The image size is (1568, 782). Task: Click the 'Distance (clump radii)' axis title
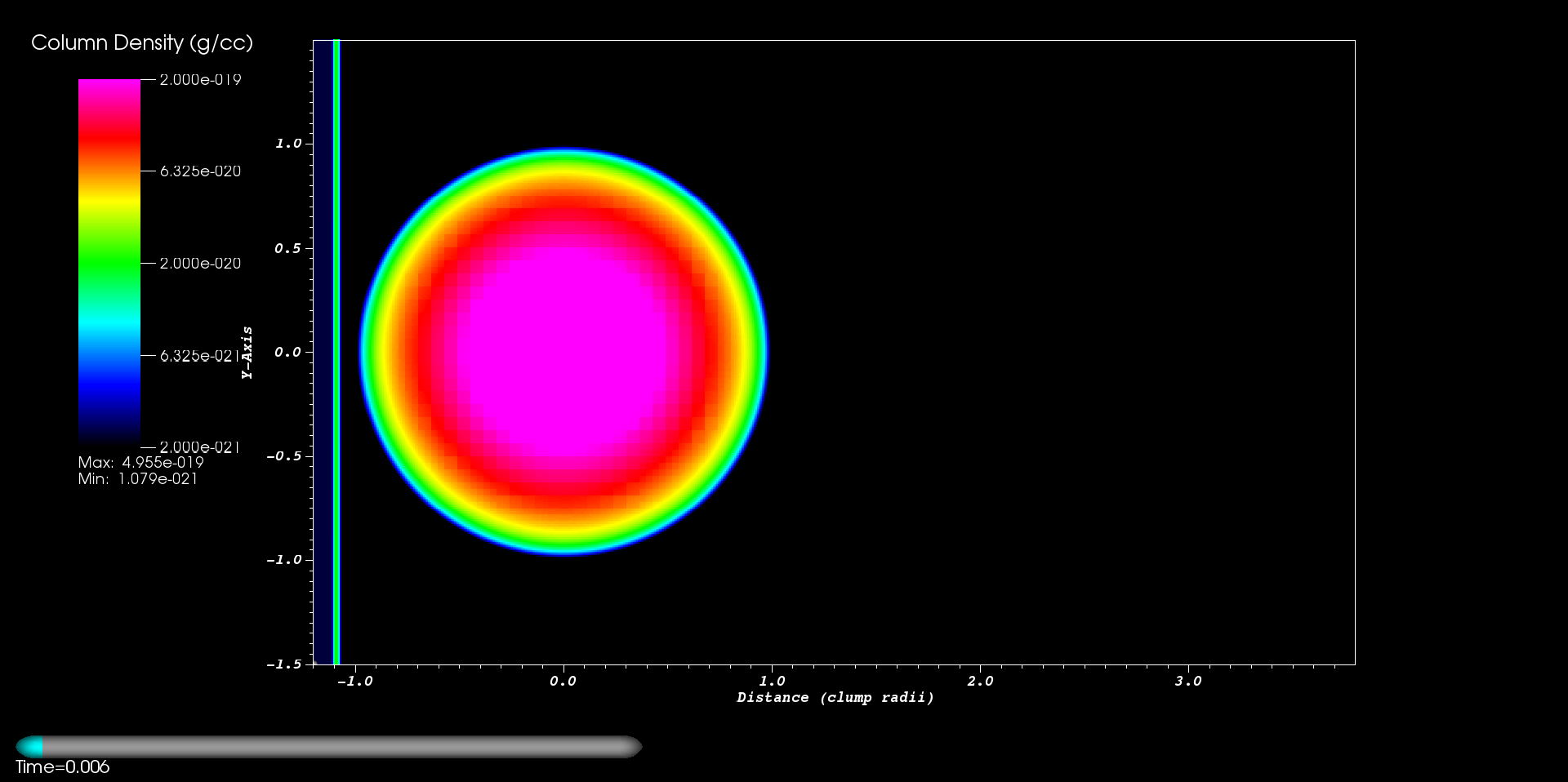tap(835, 697)
